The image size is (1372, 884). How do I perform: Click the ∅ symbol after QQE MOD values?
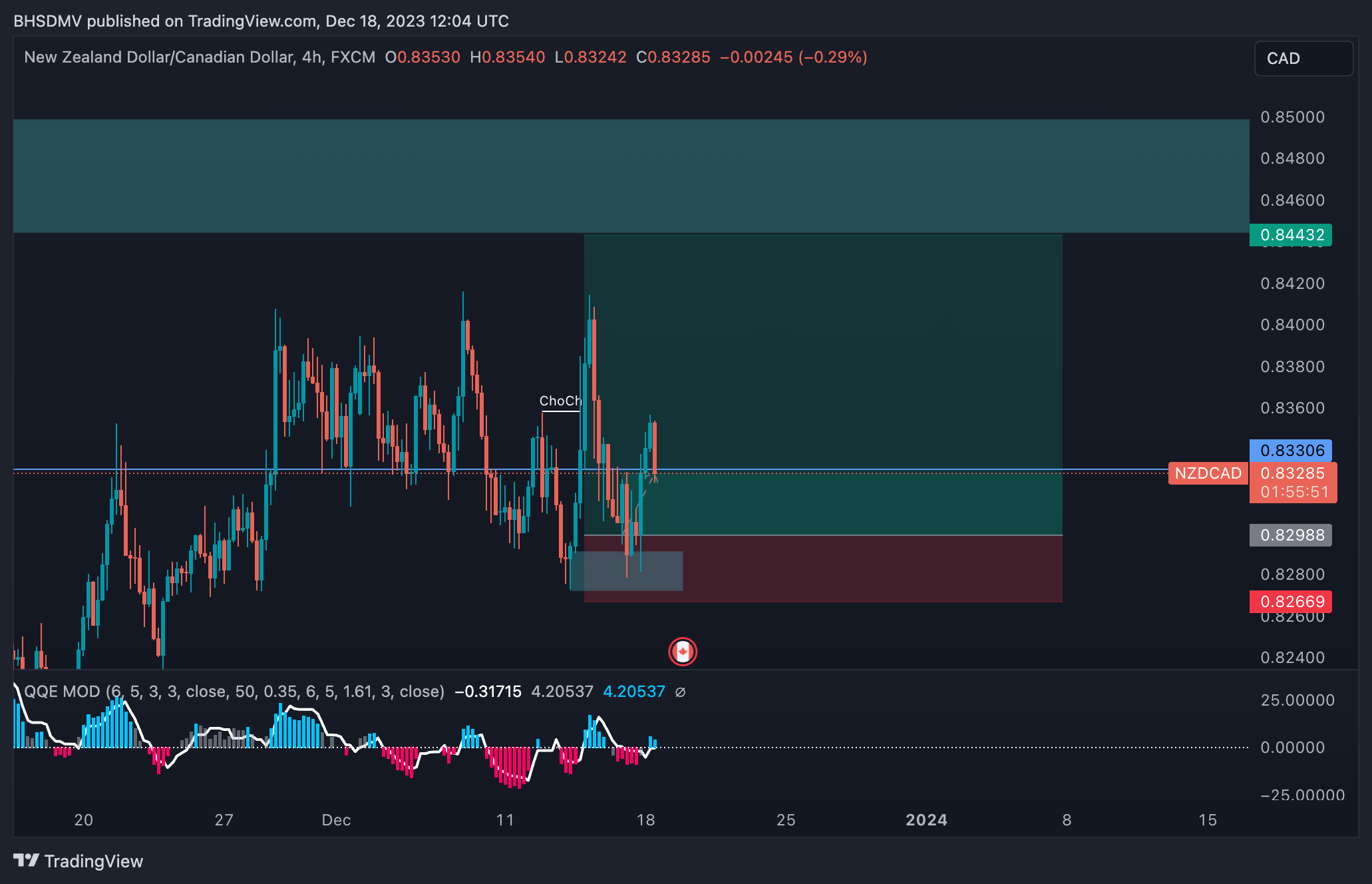point(680,692)
